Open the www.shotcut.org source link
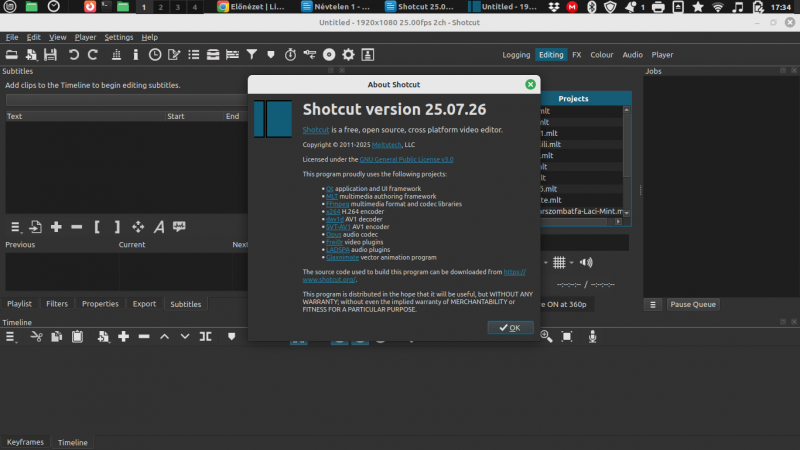 click(x=414, y=276)
